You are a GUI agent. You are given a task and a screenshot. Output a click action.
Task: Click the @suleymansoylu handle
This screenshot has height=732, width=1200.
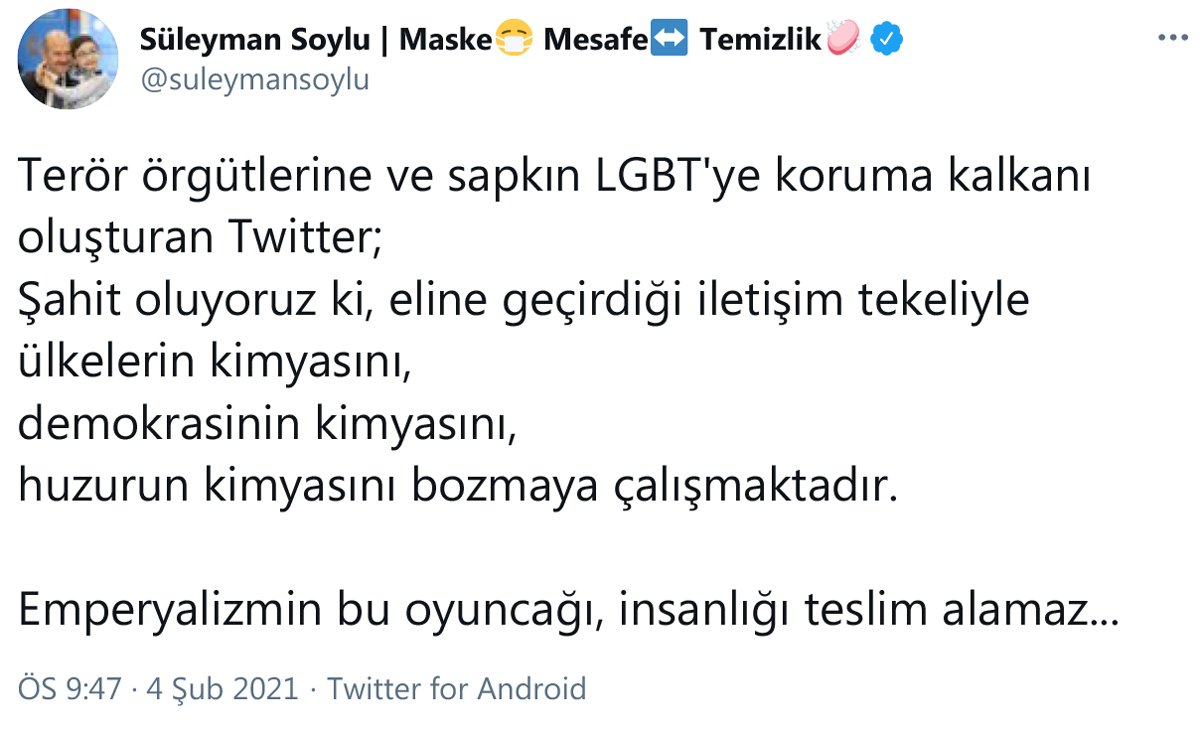(x=255, y=80)
